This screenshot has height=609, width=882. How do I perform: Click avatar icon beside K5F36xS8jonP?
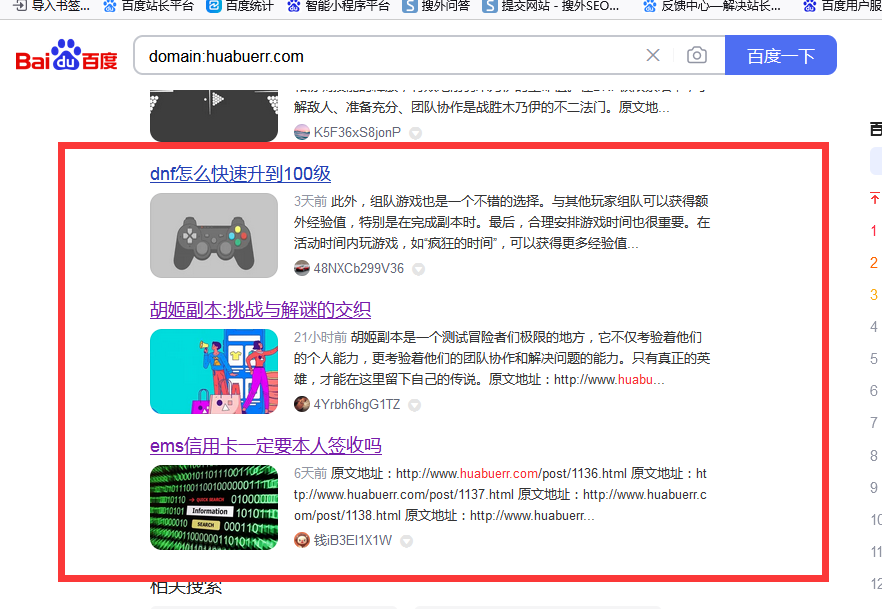point(302,132)
